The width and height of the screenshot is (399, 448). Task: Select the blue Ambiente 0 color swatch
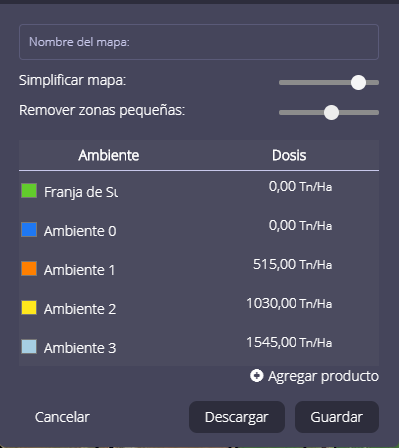[x=29, y=230]
